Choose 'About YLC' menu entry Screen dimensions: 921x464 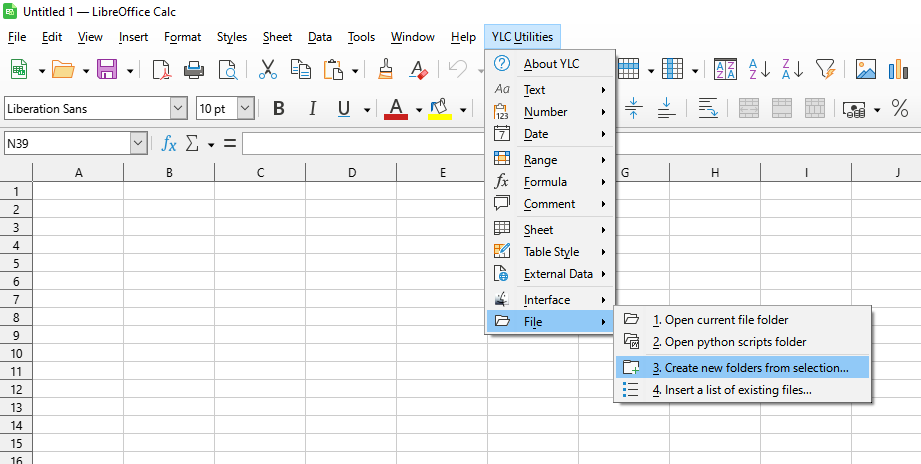(x=551, y=64)
